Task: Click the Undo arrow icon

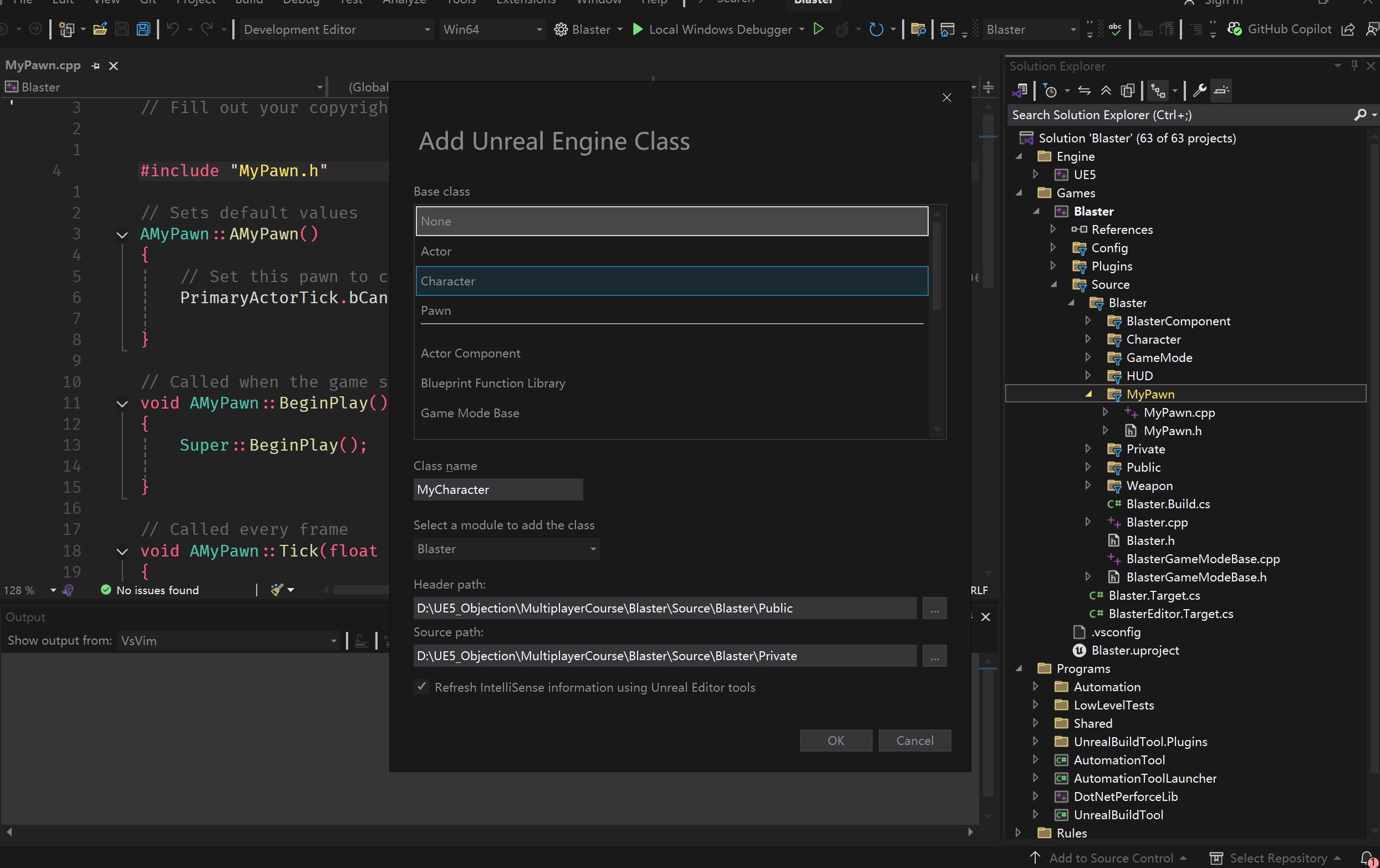Action: click(173, 29)
